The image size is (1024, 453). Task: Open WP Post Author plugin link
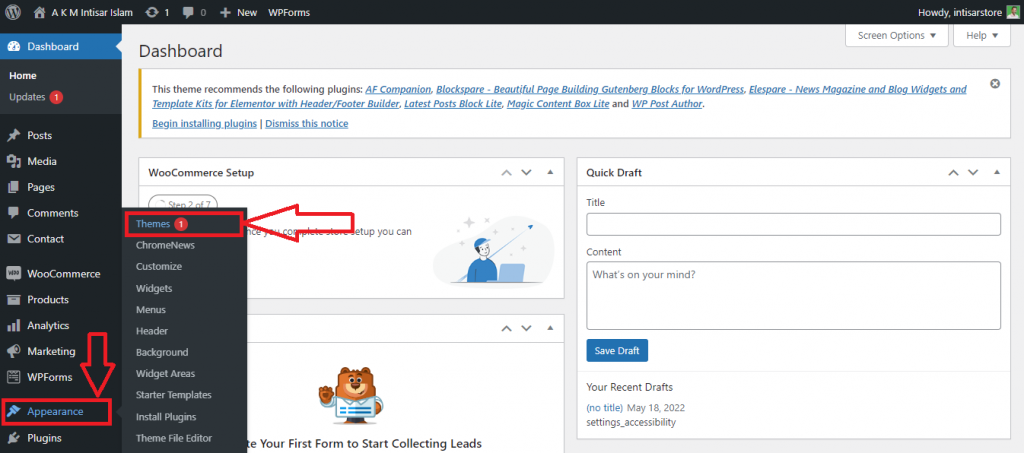tap(667, 104)
